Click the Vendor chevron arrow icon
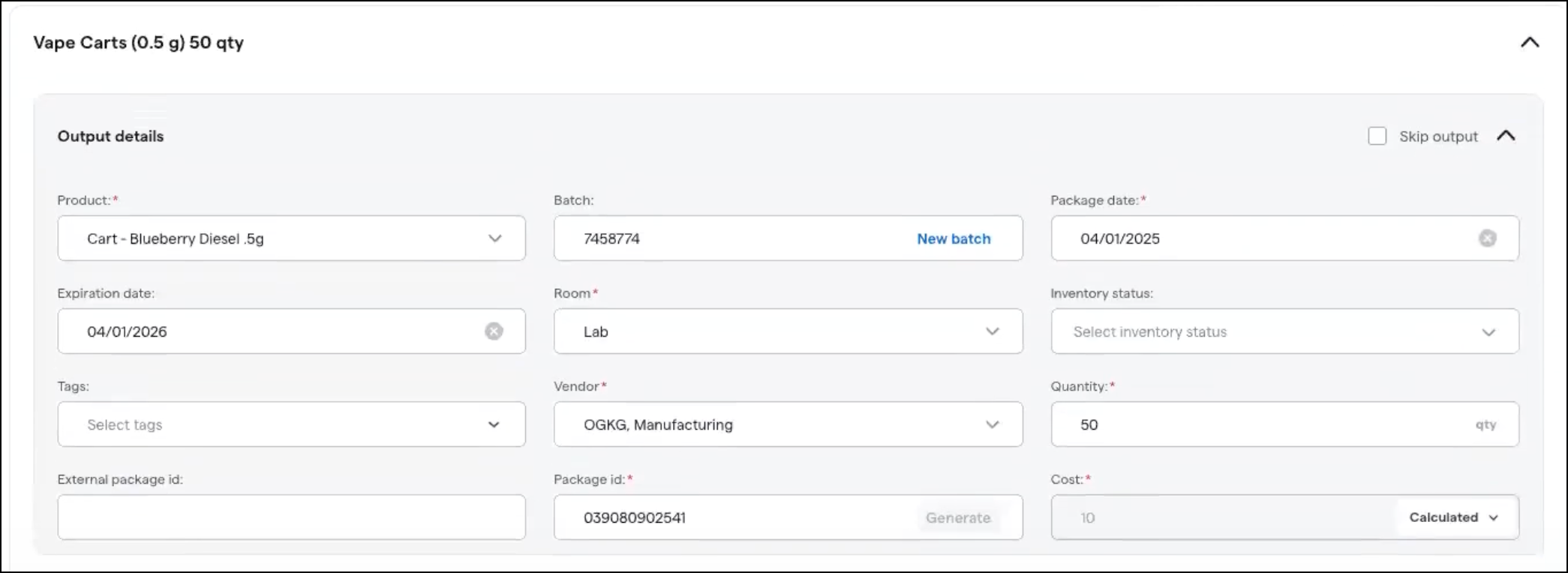This screenshot has width=1568, height=573. pyautogui.click(x=993, y=424)
